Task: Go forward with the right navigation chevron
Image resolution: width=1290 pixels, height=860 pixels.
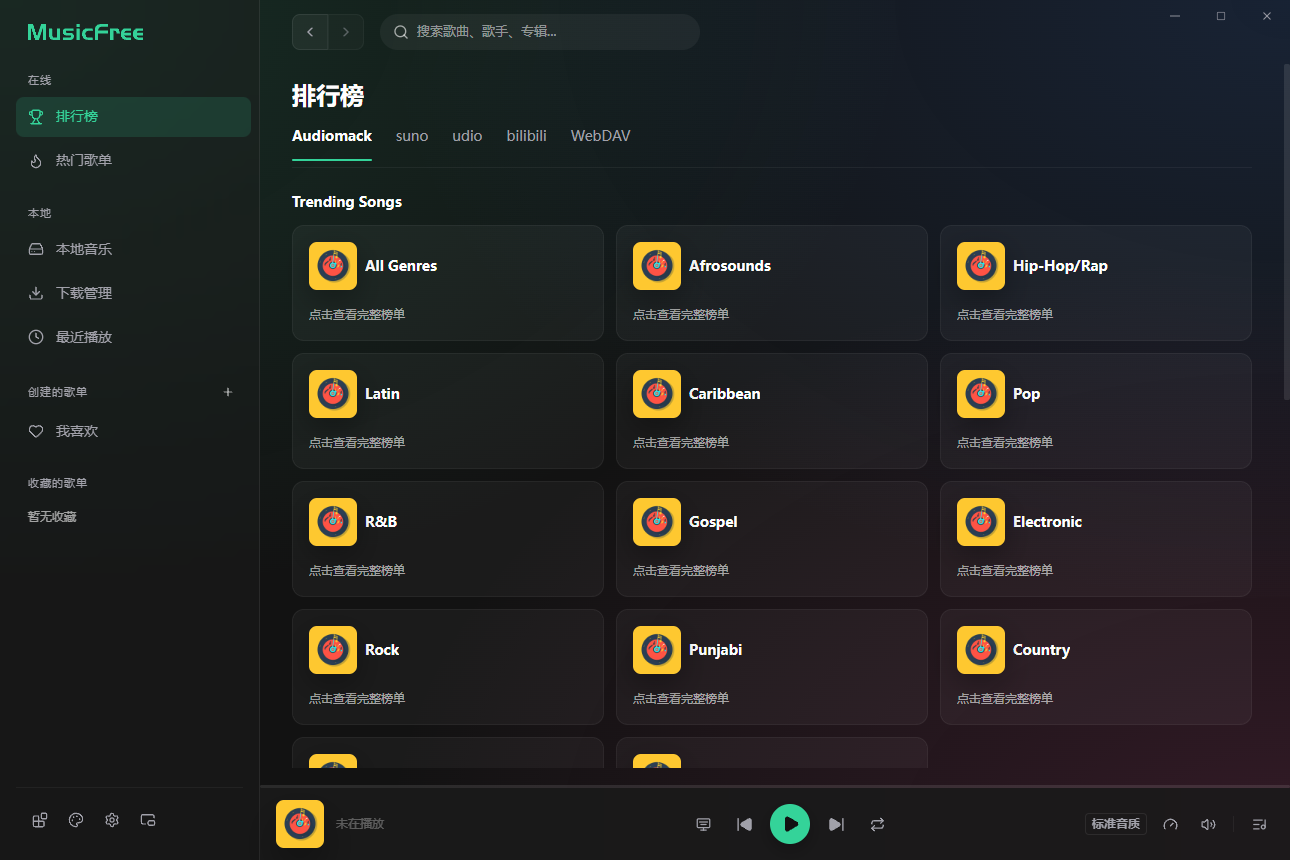Action: [346, 31]
